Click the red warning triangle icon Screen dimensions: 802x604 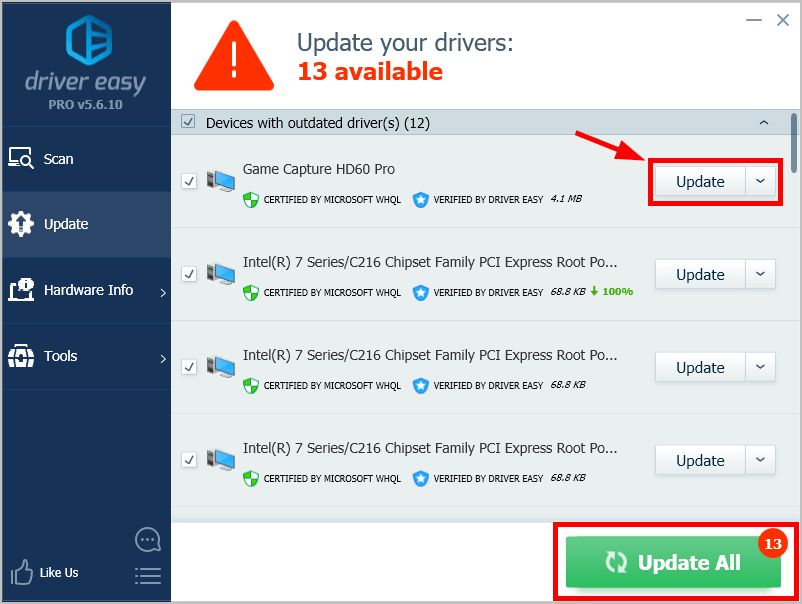tap(234, 56)
